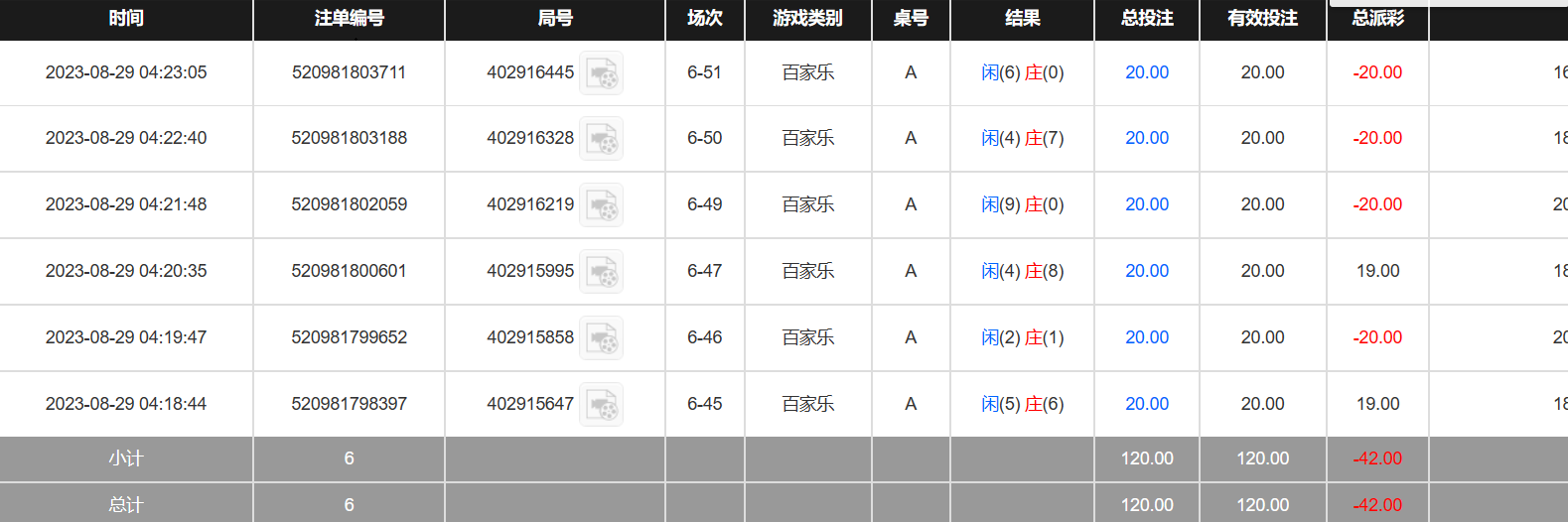Click the 结果 column header
1568x522 pixels.
tap(1022, 18)
